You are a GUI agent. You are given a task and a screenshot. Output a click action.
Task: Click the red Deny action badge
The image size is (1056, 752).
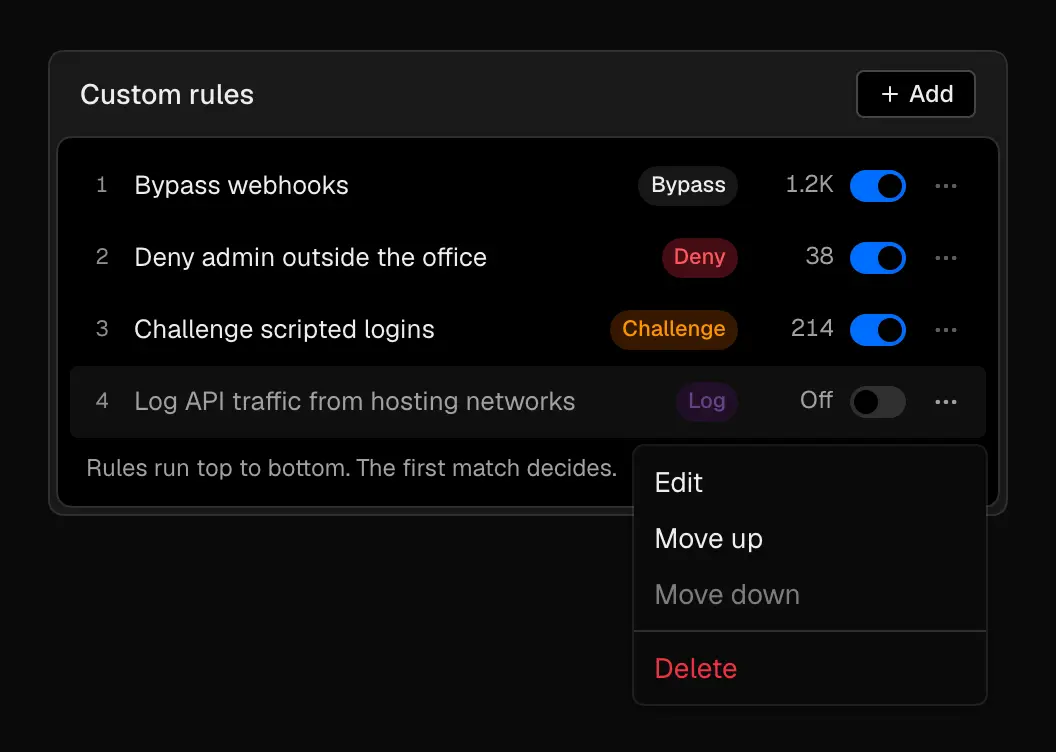(699, 258)
